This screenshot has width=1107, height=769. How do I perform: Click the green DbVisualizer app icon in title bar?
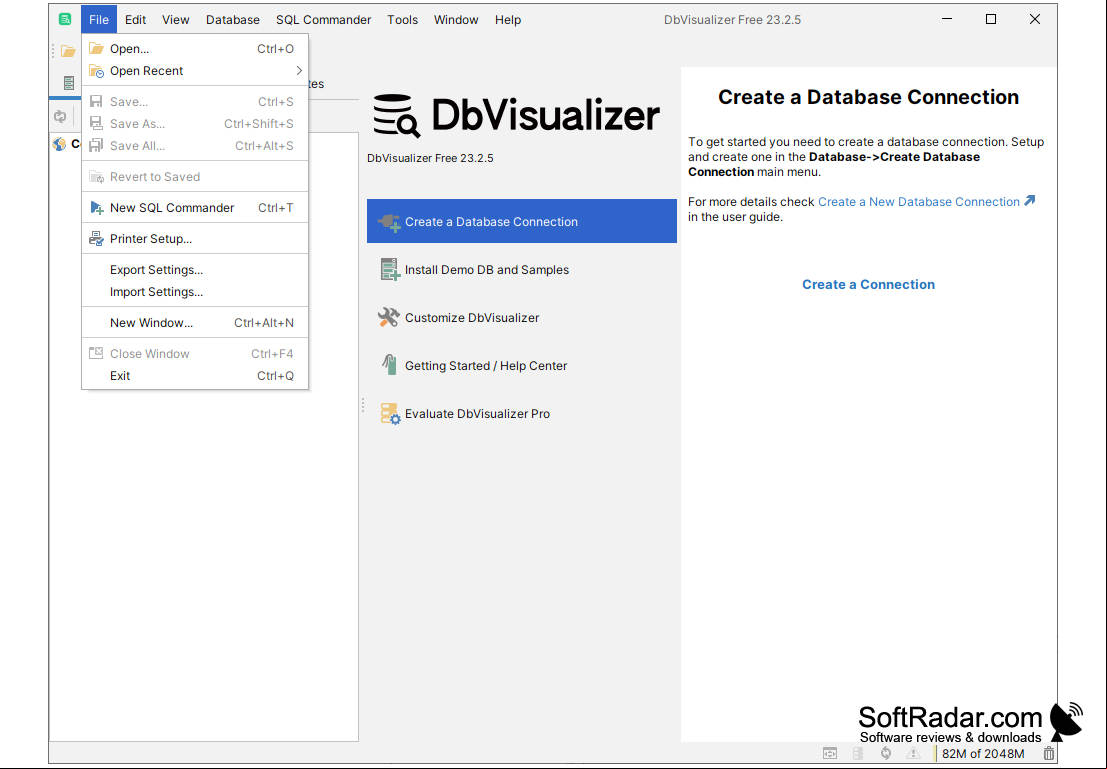(65, 19)
